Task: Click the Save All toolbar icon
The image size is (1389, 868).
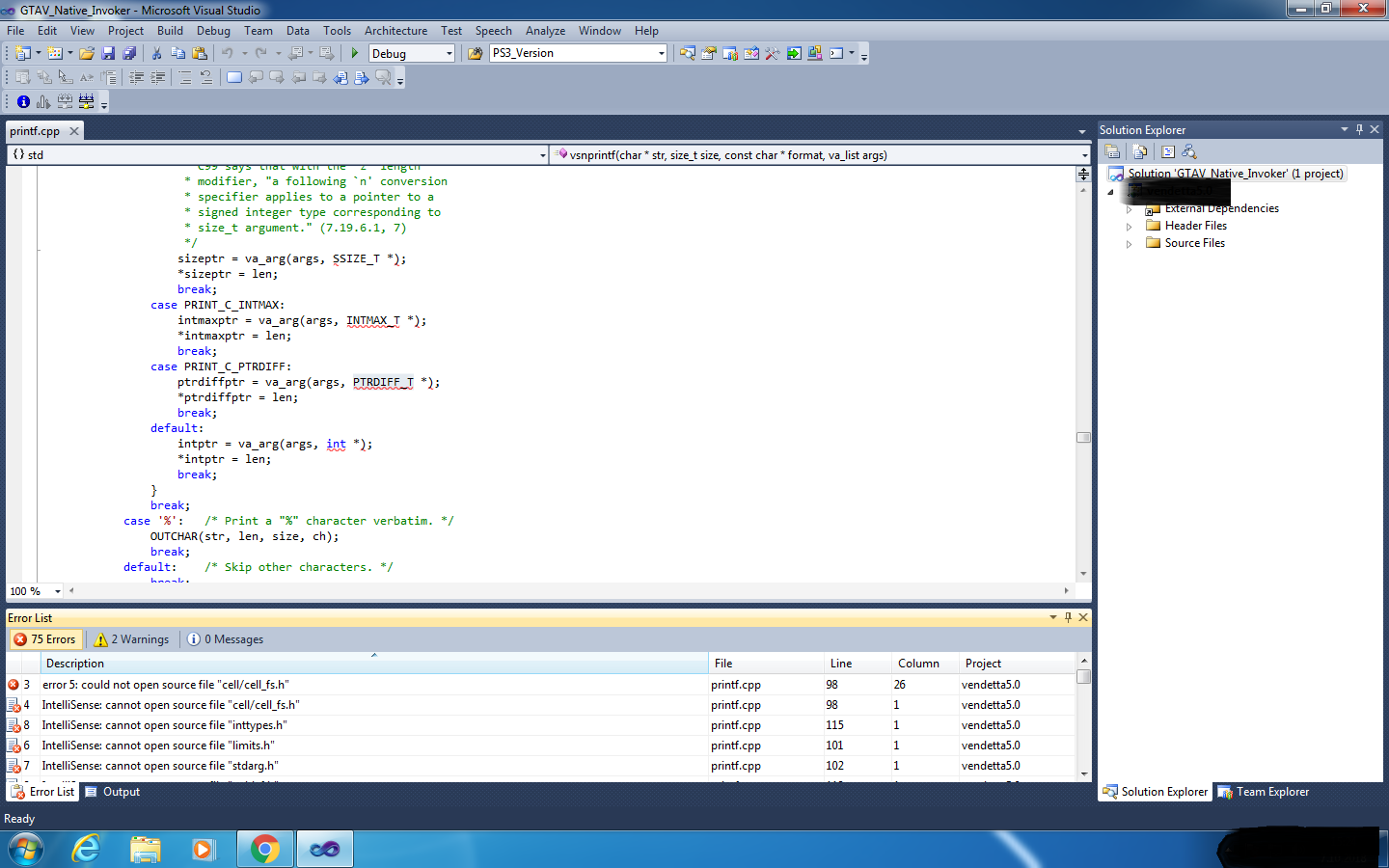Action: 129,54
